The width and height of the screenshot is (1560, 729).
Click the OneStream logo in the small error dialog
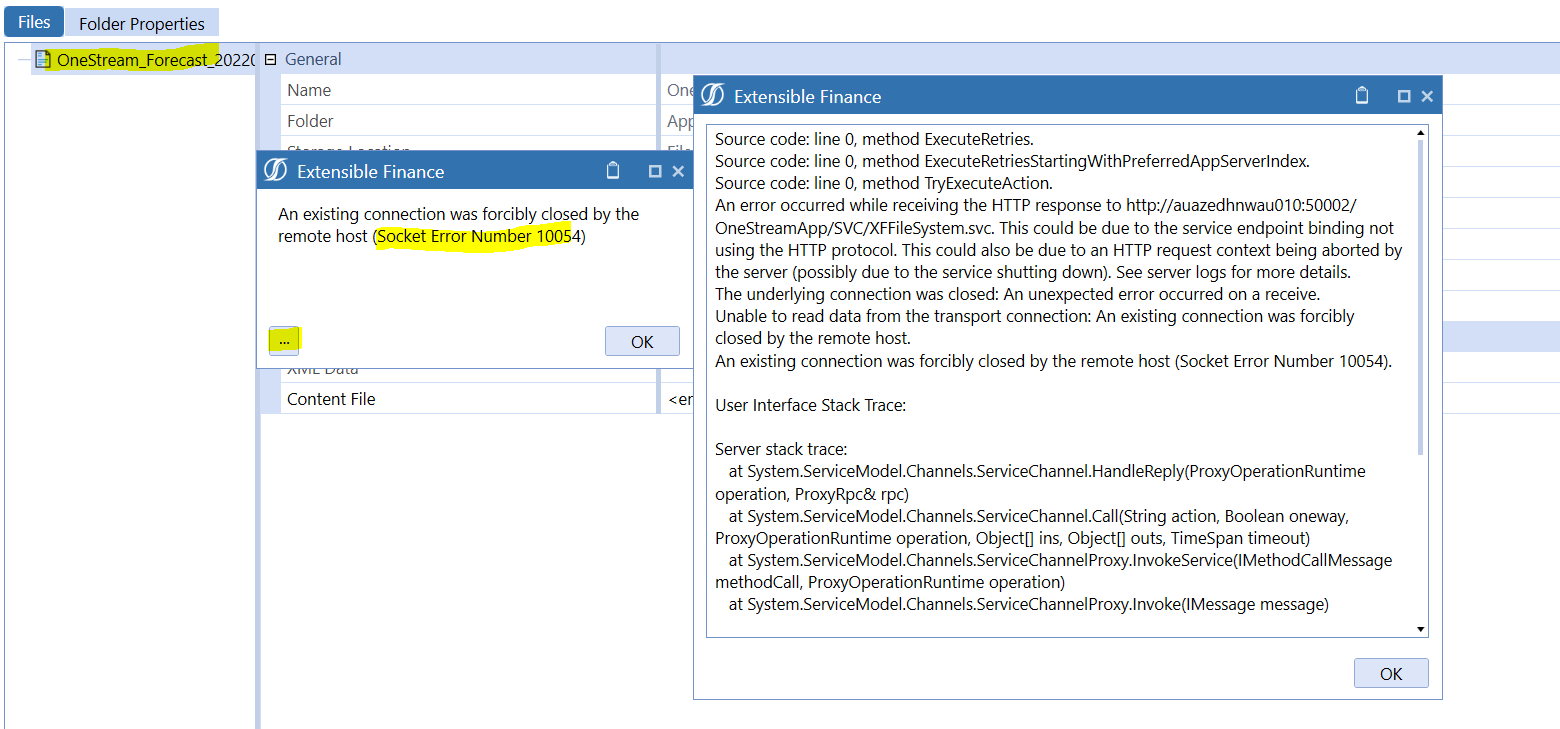pyautogui.click(x=275, y=171)
